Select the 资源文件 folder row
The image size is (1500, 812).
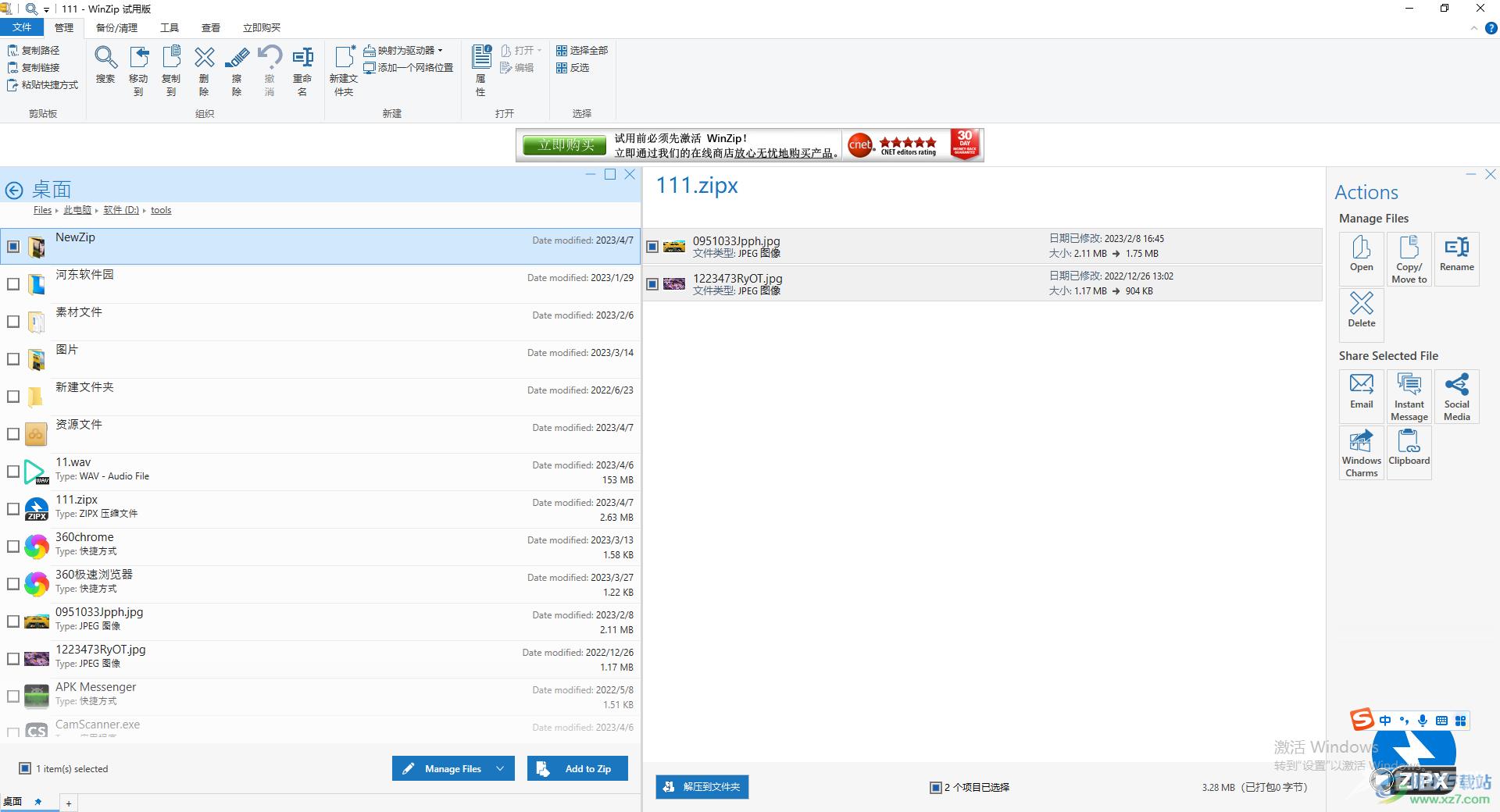pyautogui.click(x=320, y=434)
